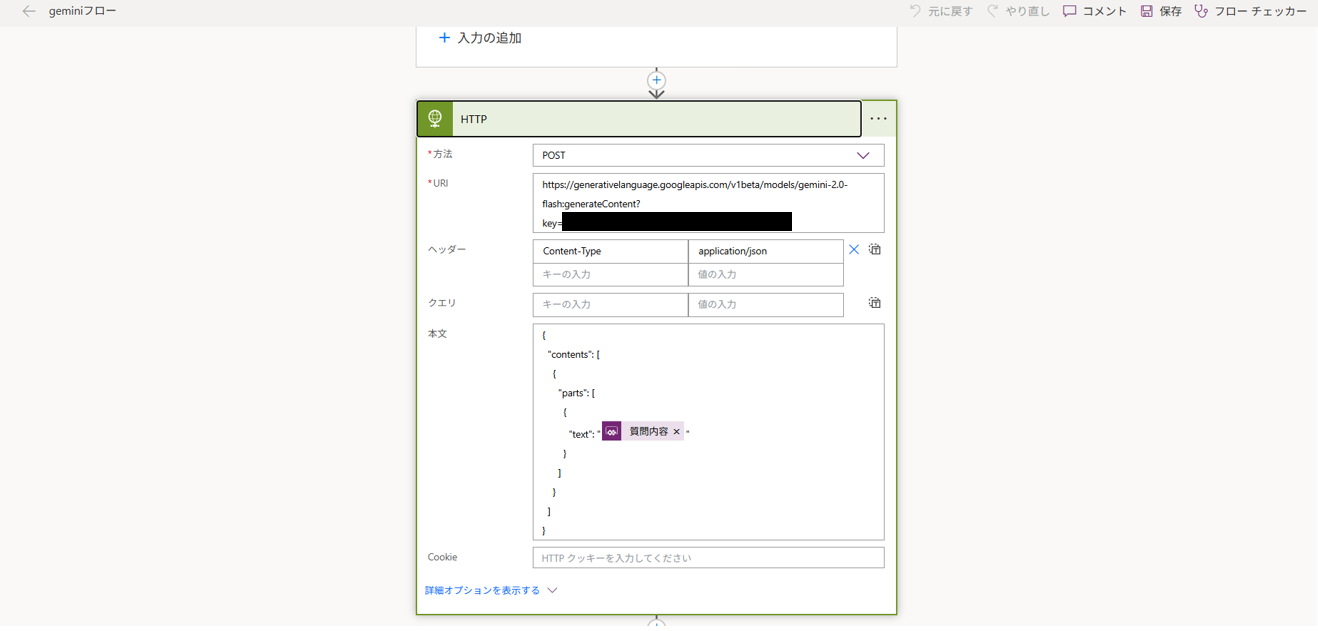Open the 方法 POST dropdown
Image resolution: width=1318 pixels, height=631 pixels.
pyautogui.click(x=708, y=155)
